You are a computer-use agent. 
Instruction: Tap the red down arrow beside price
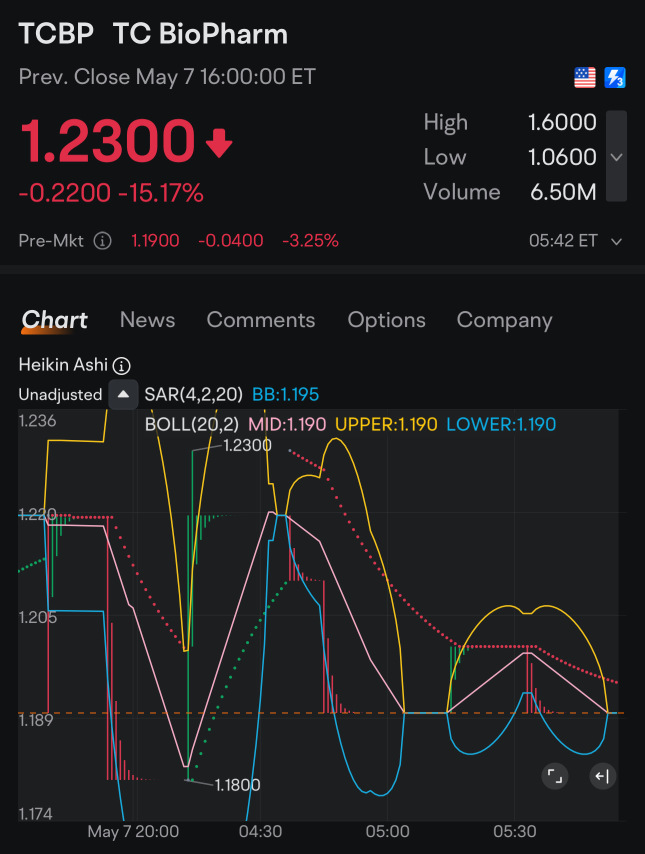point(219,145)
